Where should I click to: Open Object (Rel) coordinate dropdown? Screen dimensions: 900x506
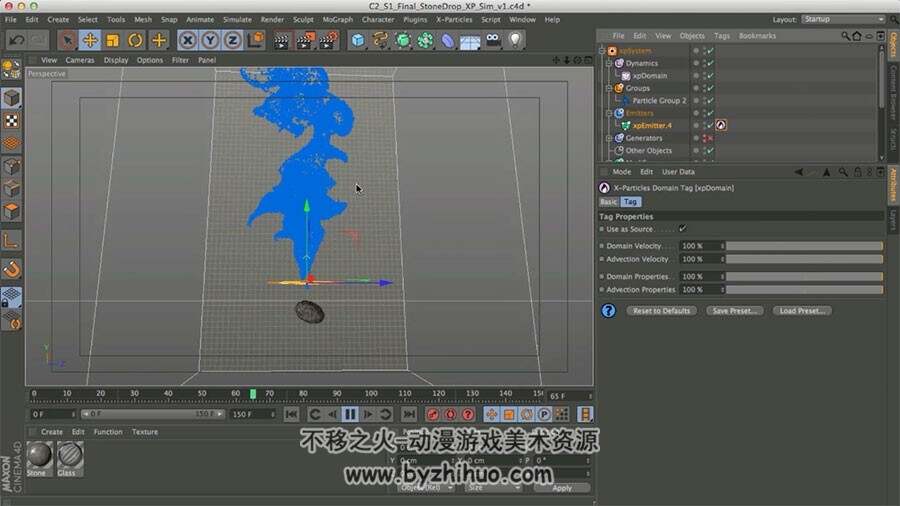tap(426, 488)
